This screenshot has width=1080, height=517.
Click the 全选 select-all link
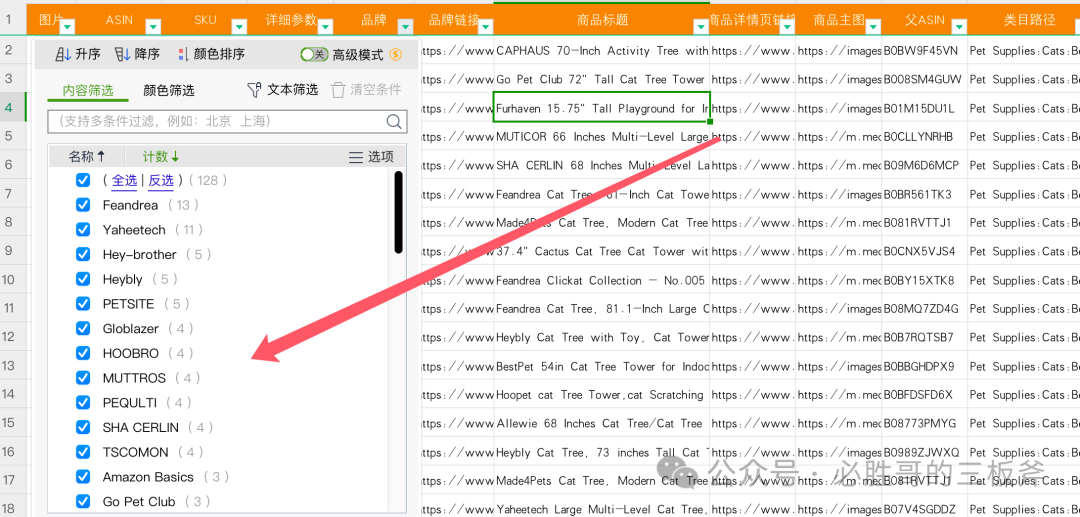coord(125,180)
